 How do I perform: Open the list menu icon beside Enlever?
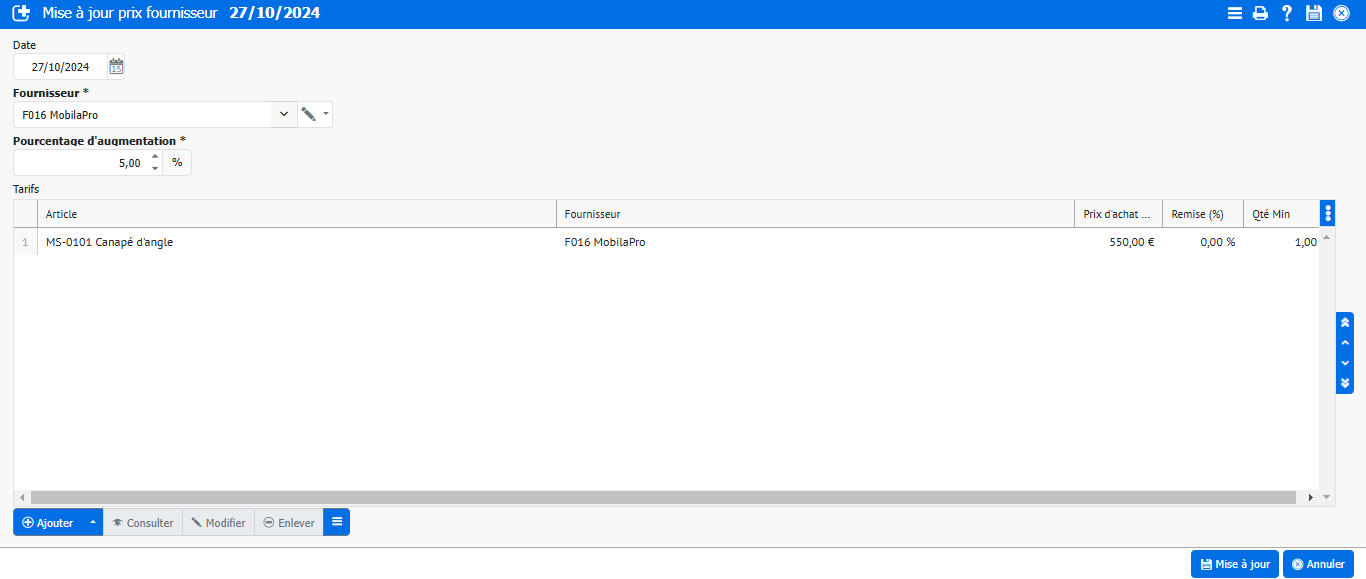(337, 522)
